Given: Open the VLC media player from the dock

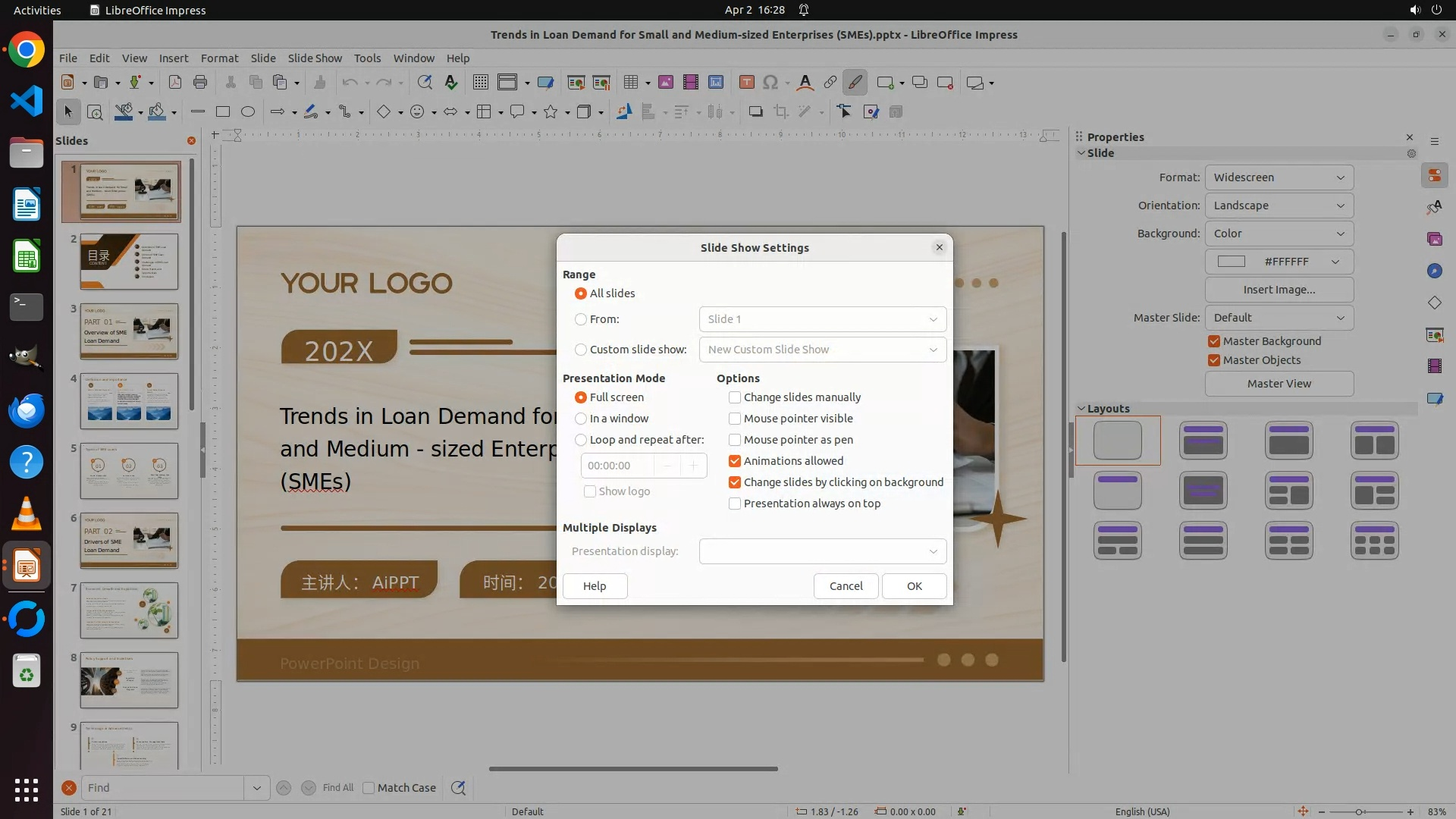Looking at the screenshot, I should tap(27, 515).
